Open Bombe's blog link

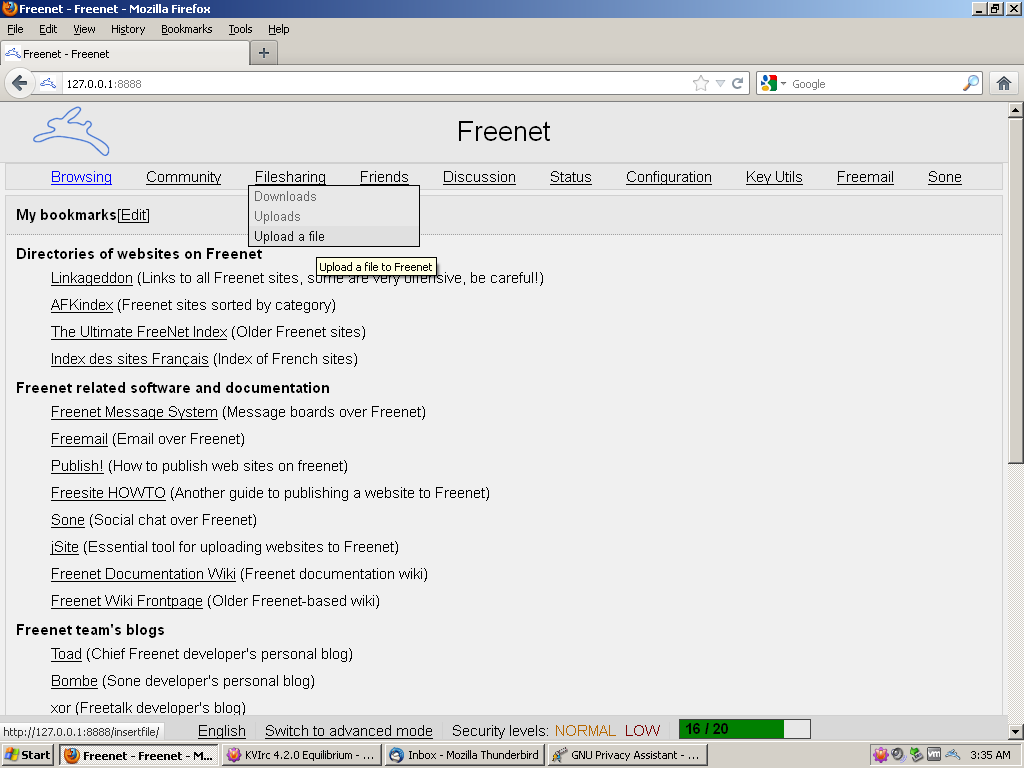click(x=74, y=681)
